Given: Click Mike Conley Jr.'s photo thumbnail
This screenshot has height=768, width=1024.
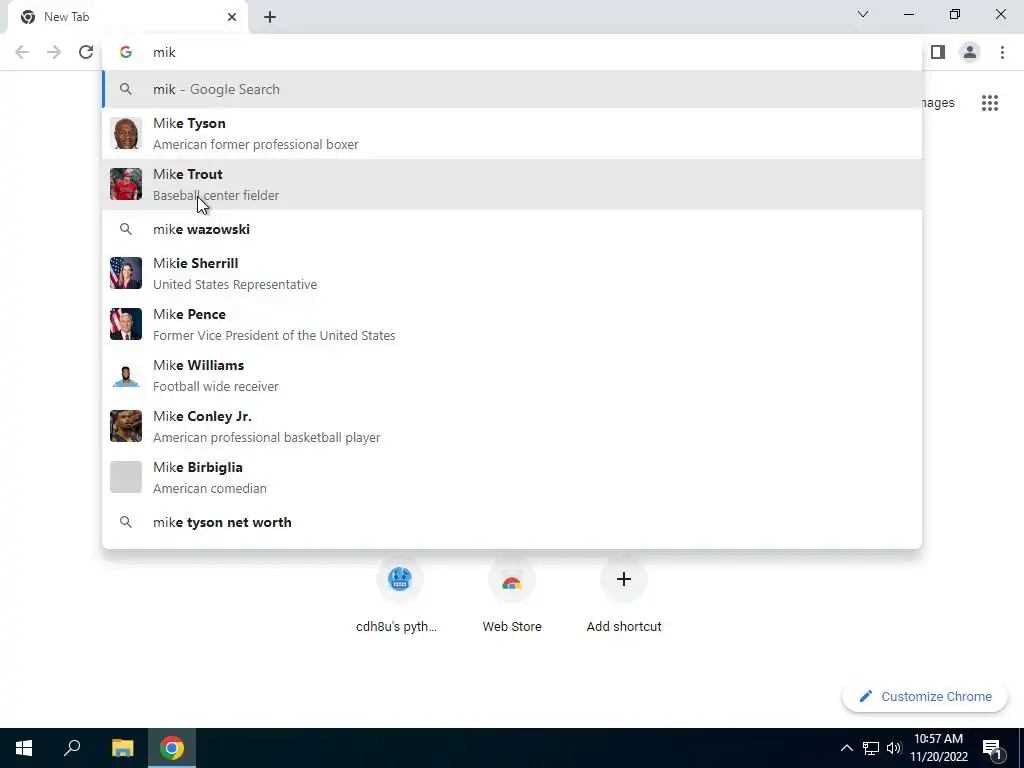Looking at the screenshot, I should pos(125,426).
